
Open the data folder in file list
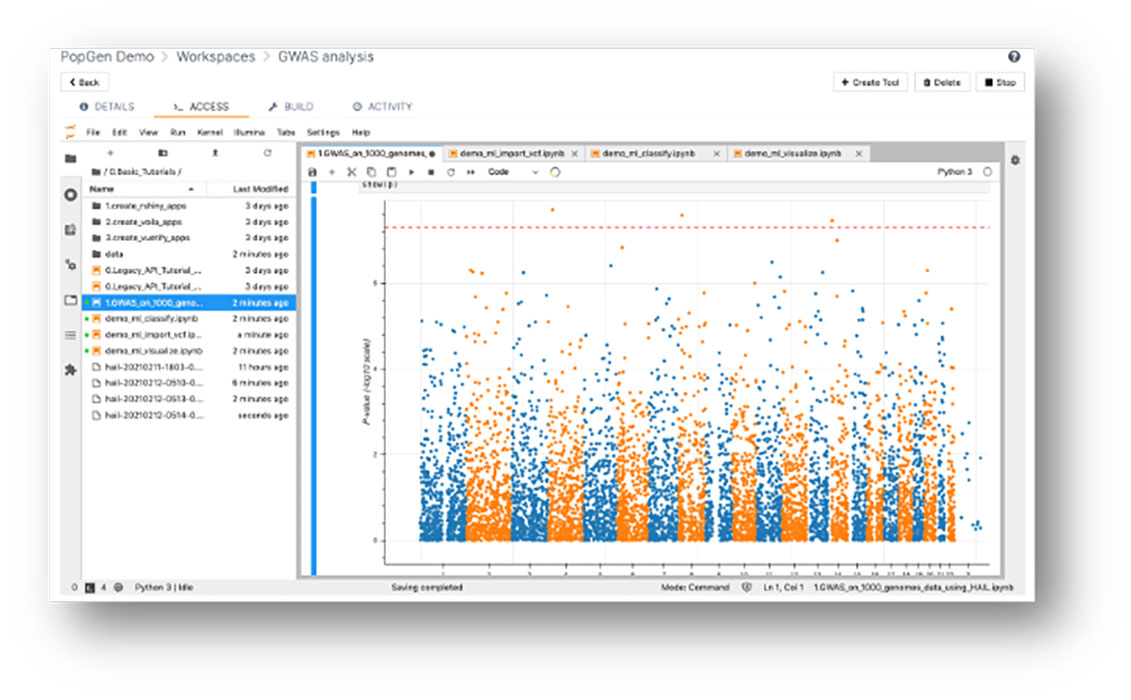pyautogui.click(x=114, y=254)
